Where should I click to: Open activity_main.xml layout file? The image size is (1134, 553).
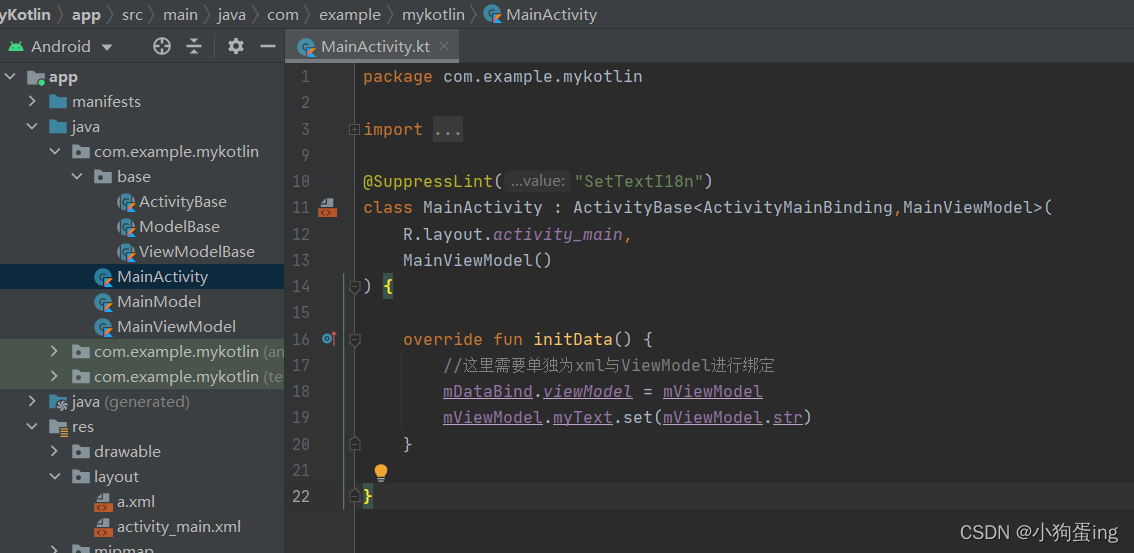click(178, 527)
